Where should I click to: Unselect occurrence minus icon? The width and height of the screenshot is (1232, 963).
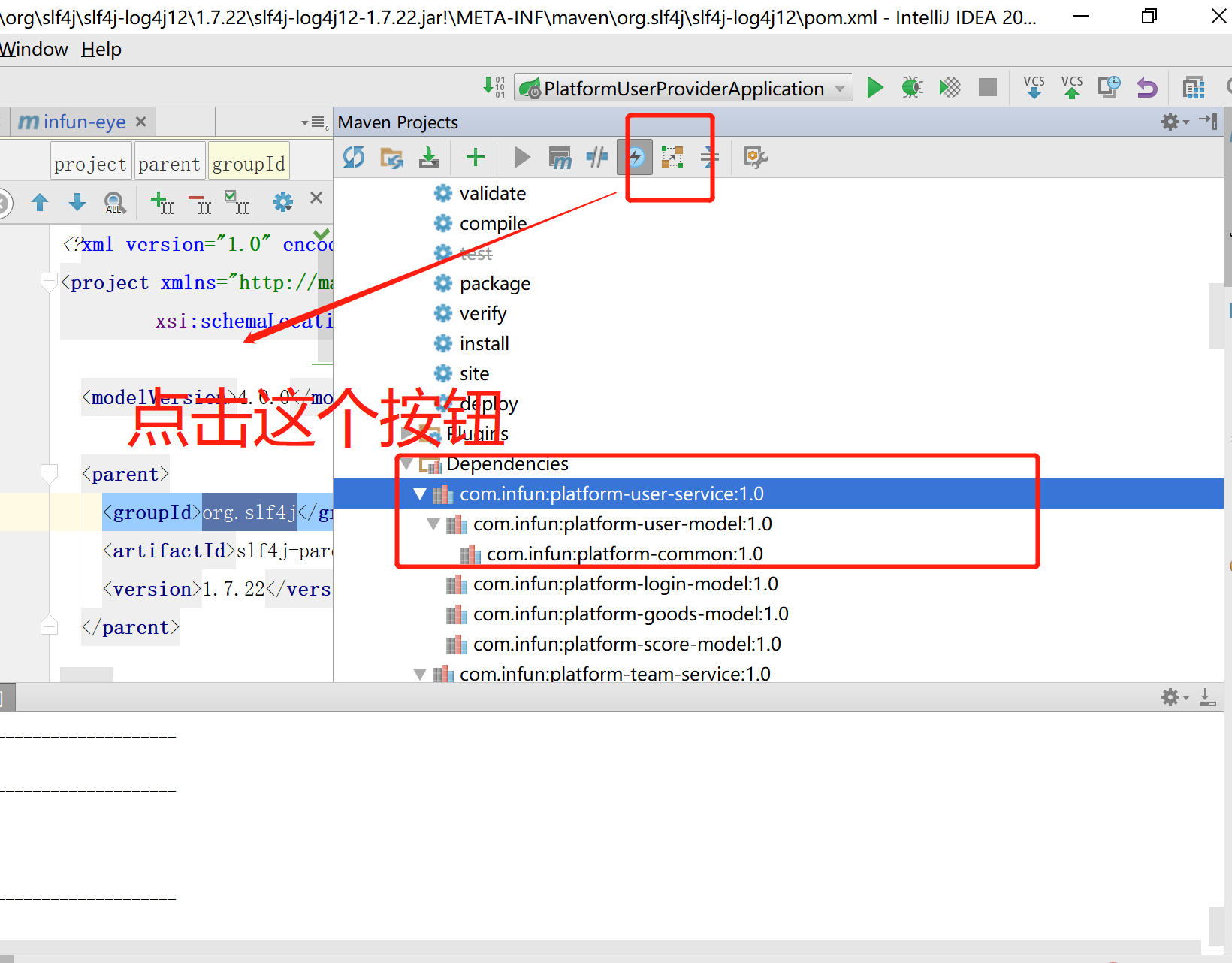(x=200, y=203)
